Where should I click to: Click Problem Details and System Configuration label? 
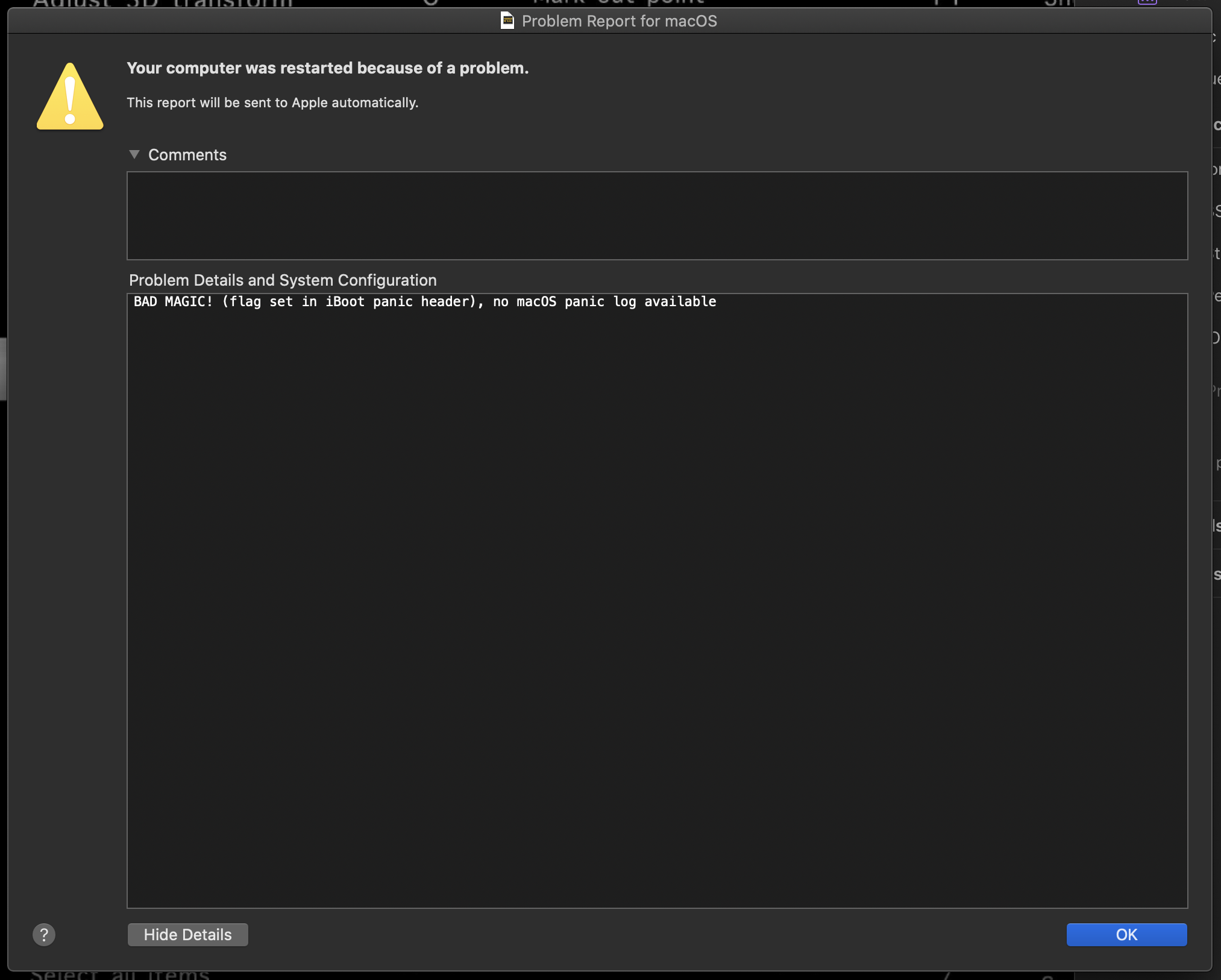(x=283, y=280)
